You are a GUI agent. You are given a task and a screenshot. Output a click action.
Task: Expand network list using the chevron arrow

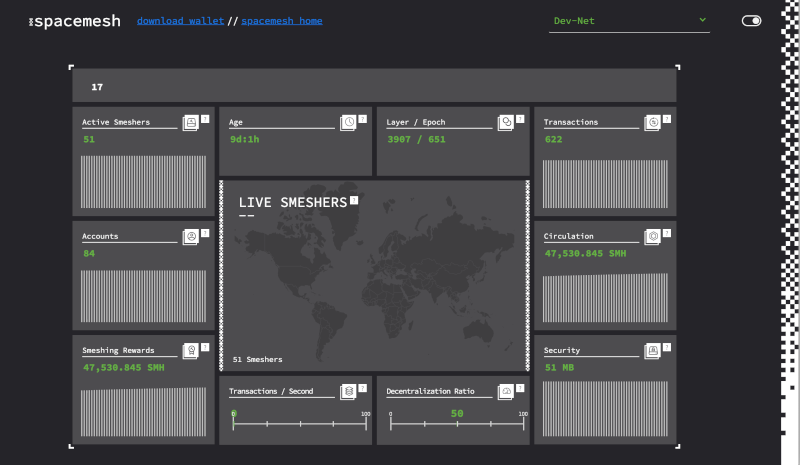(x=703, y=20)
